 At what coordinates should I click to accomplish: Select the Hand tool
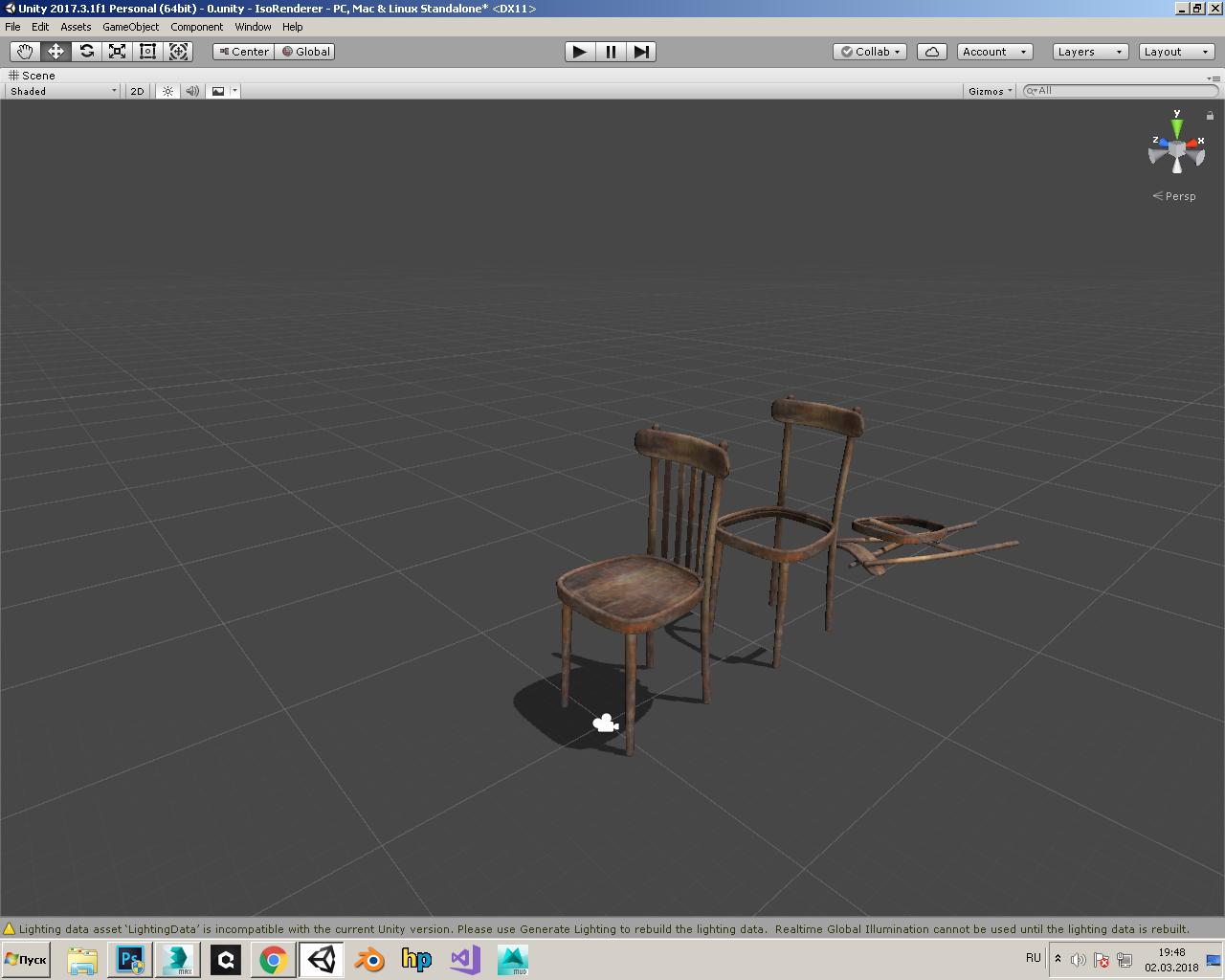pyautogui.click(x=25, y=52)
